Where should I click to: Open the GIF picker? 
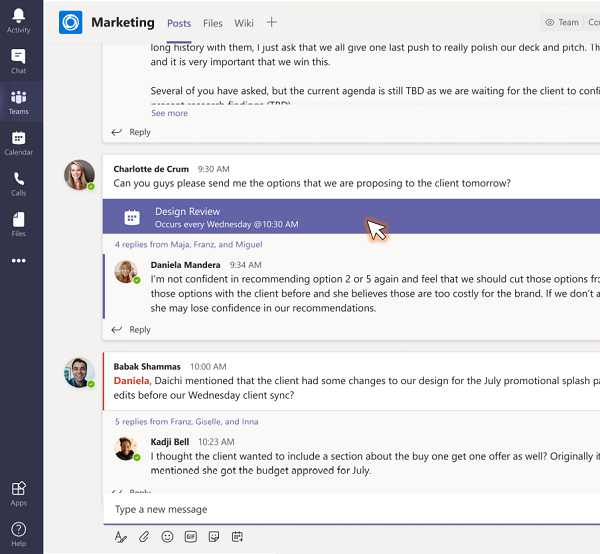click(191, 537)
